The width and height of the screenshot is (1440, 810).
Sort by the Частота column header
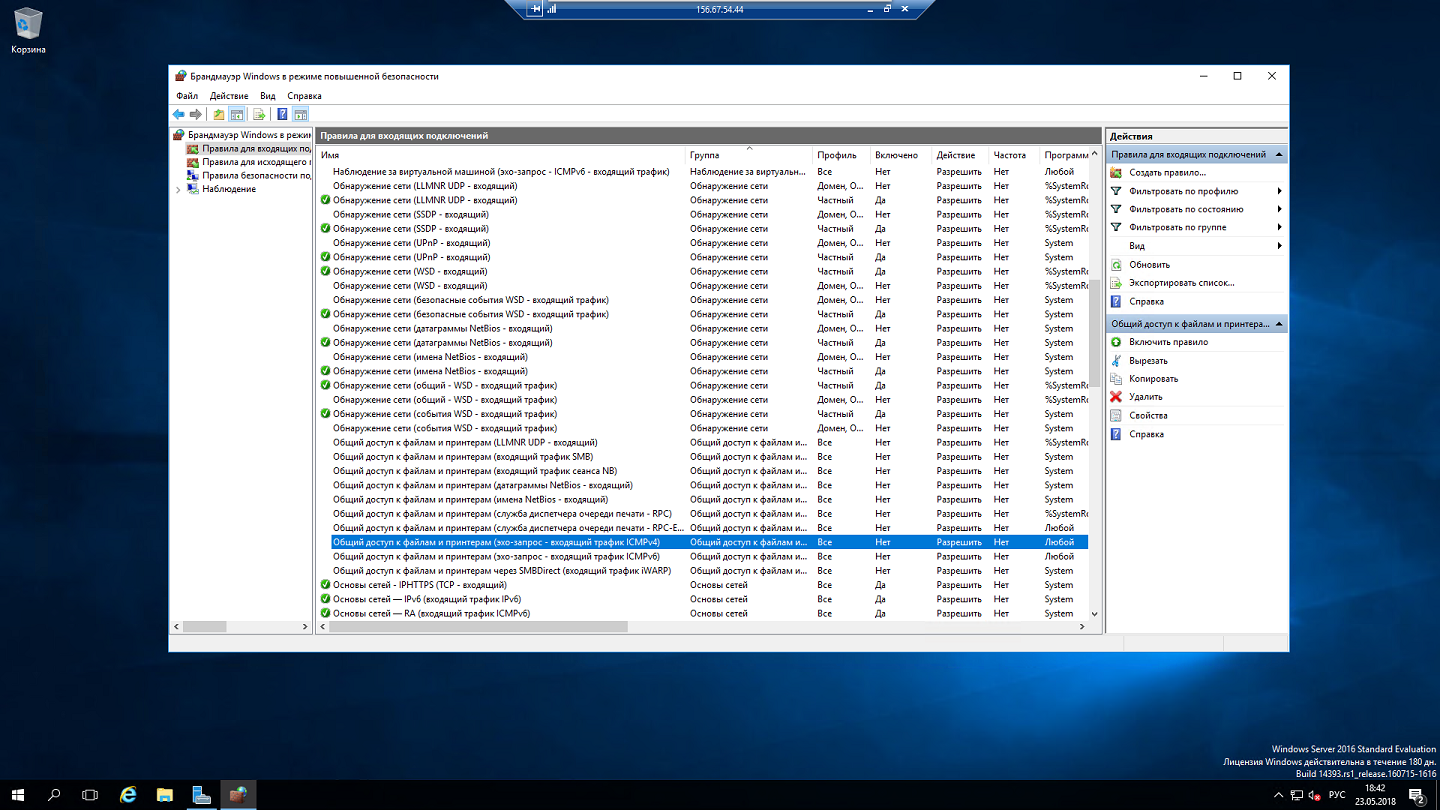1014,155
